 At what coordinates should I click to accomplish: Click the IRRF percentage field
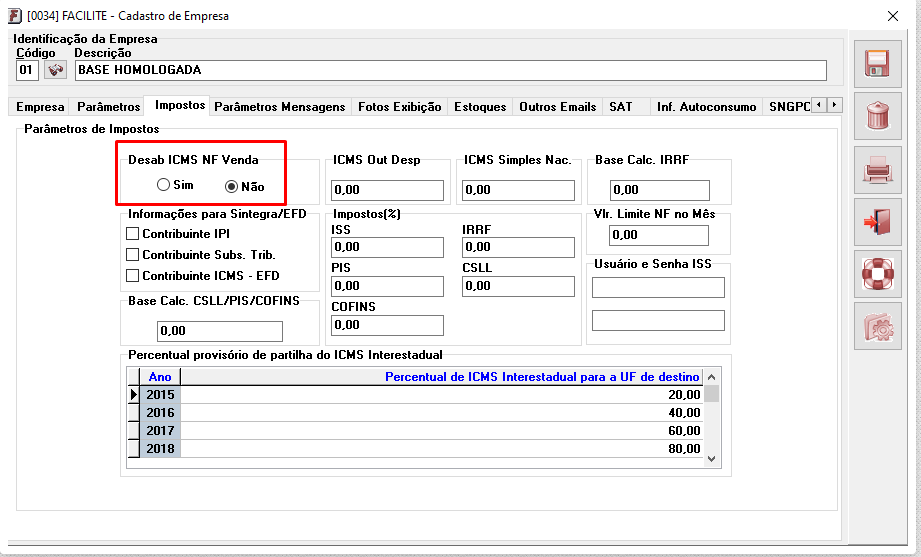tap(518, 247)
